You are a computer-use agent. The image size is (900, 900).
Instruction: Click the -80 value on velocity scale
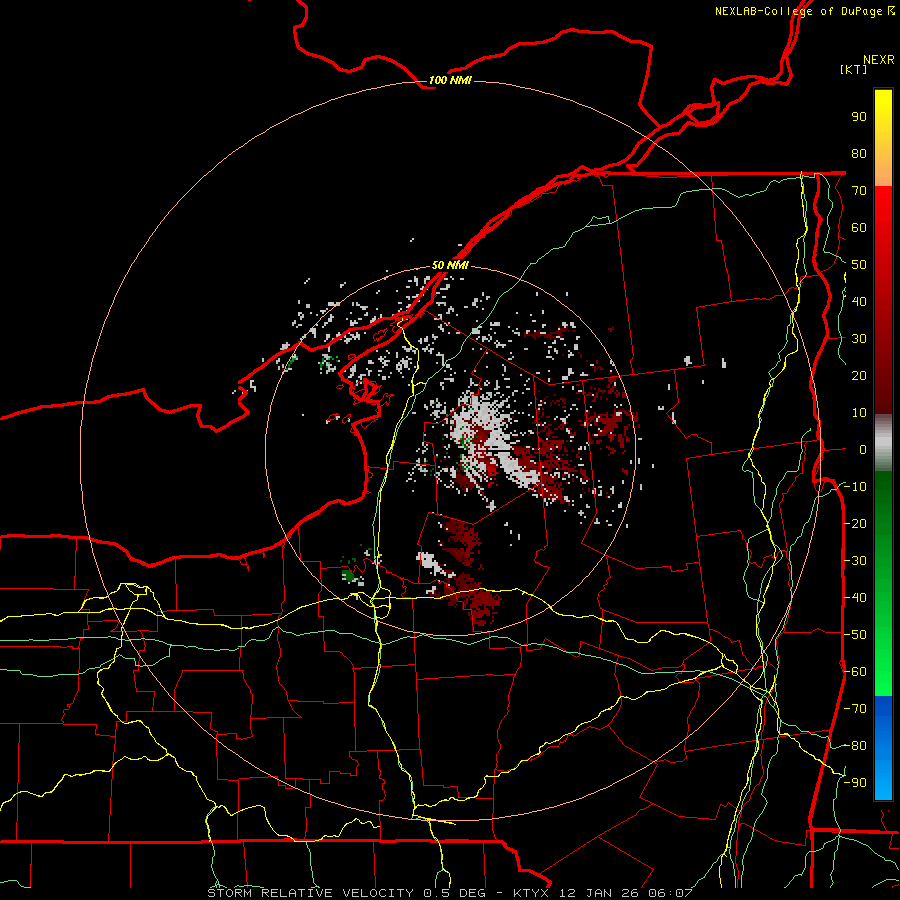[x=855, y=746]
